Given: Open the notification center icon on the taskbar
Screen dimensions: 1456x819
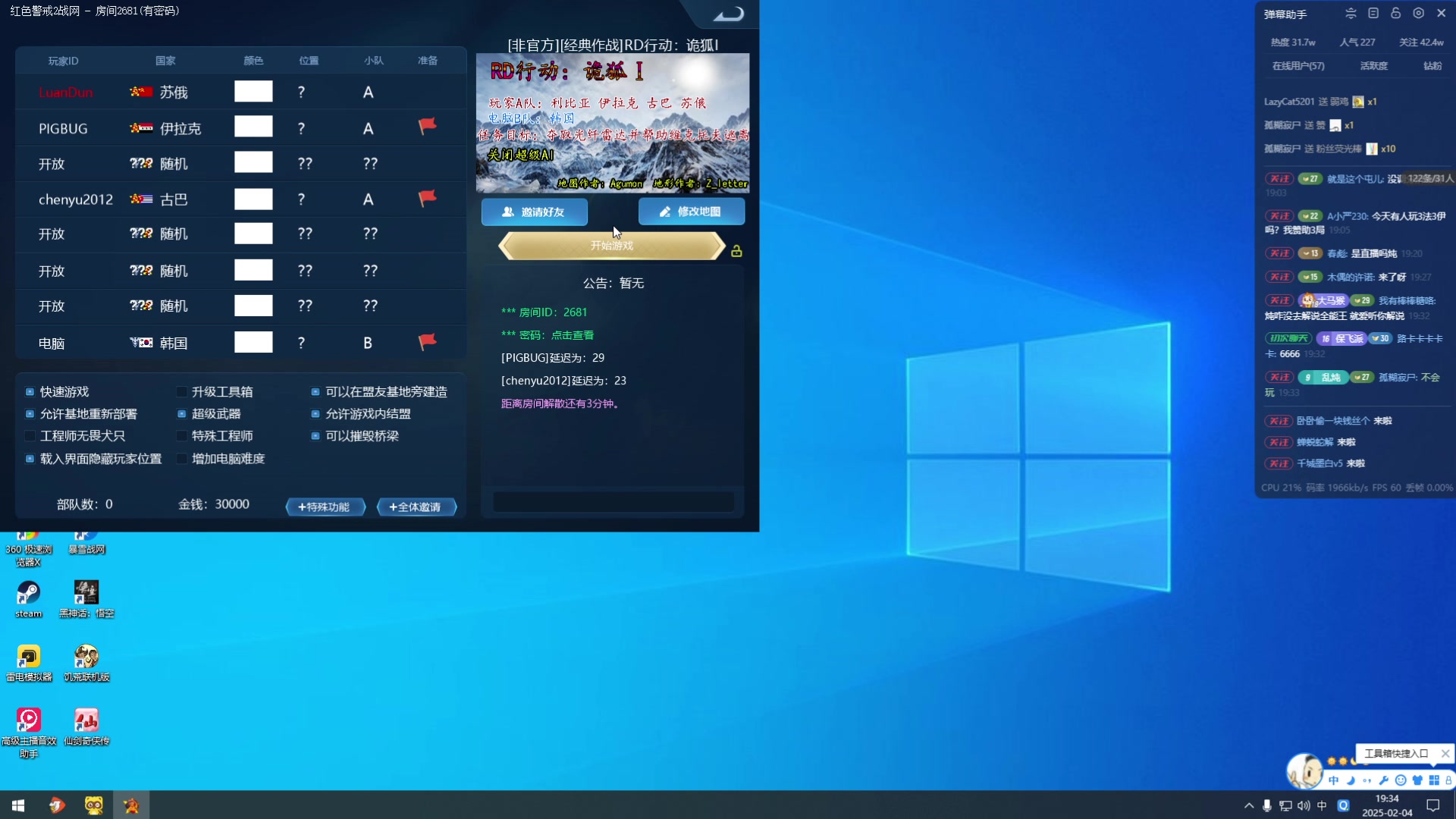Looking at the screenshot, I should click(x=1433, y=805).
